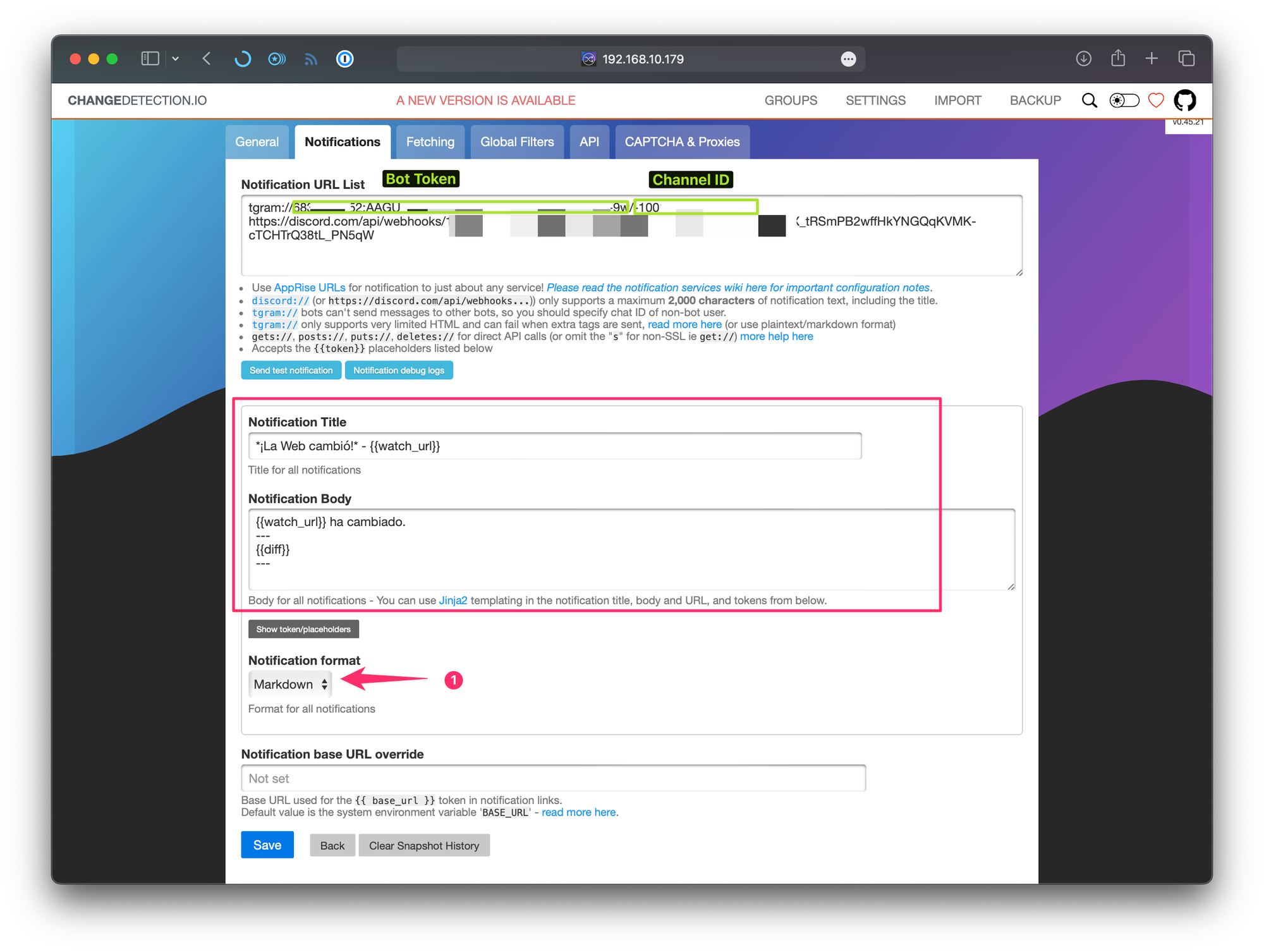
Task: Click inside the Notification Body textarea
Action: click(631, 549)
